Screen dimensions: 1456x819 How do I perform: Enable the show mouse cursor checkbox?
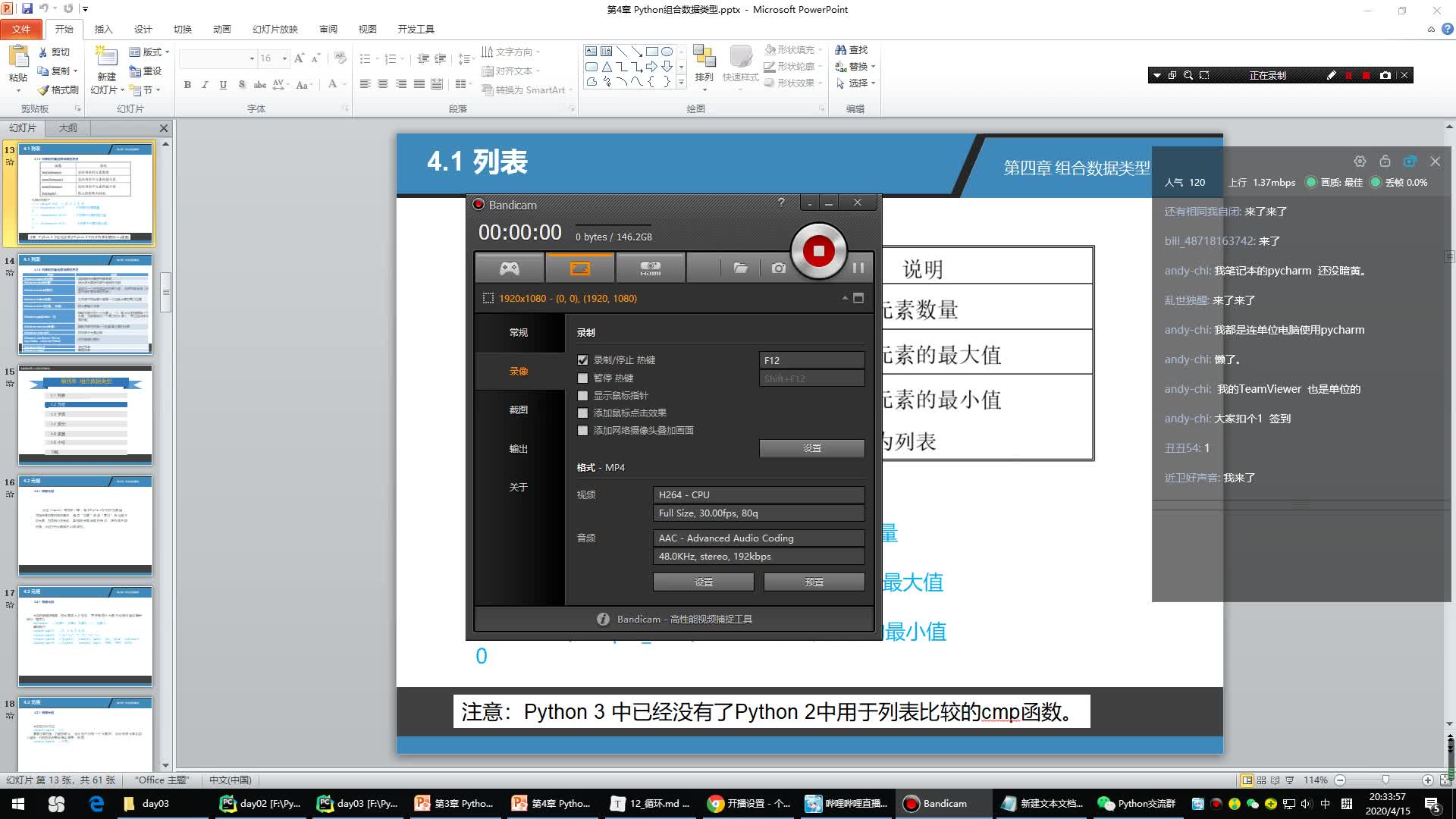coord(582,396)
